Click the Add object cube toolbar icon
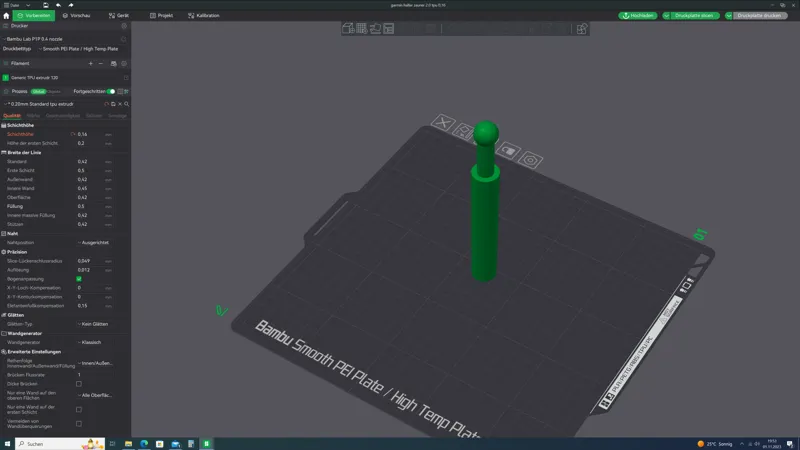 pos(348,29)
